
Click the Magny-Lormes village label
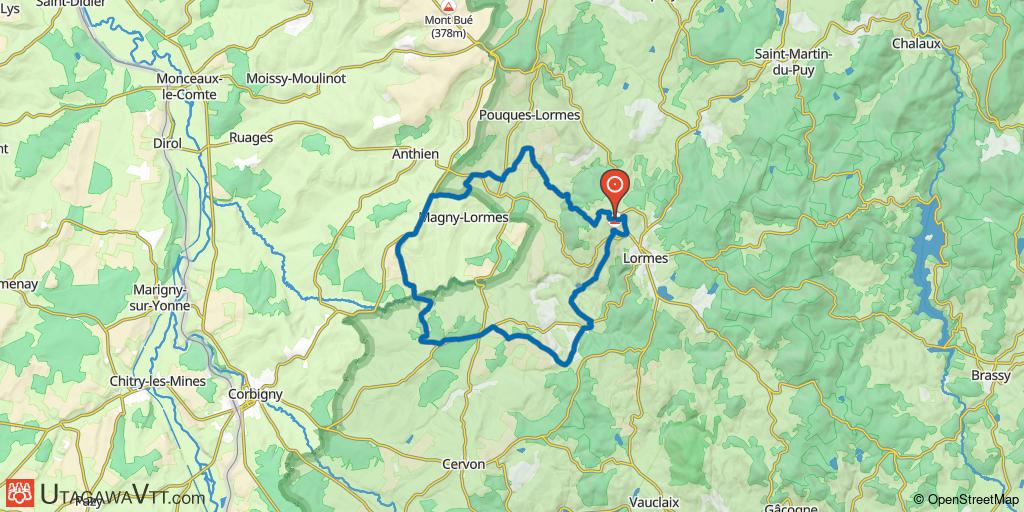pyautogui.click(x=464, y=217)
